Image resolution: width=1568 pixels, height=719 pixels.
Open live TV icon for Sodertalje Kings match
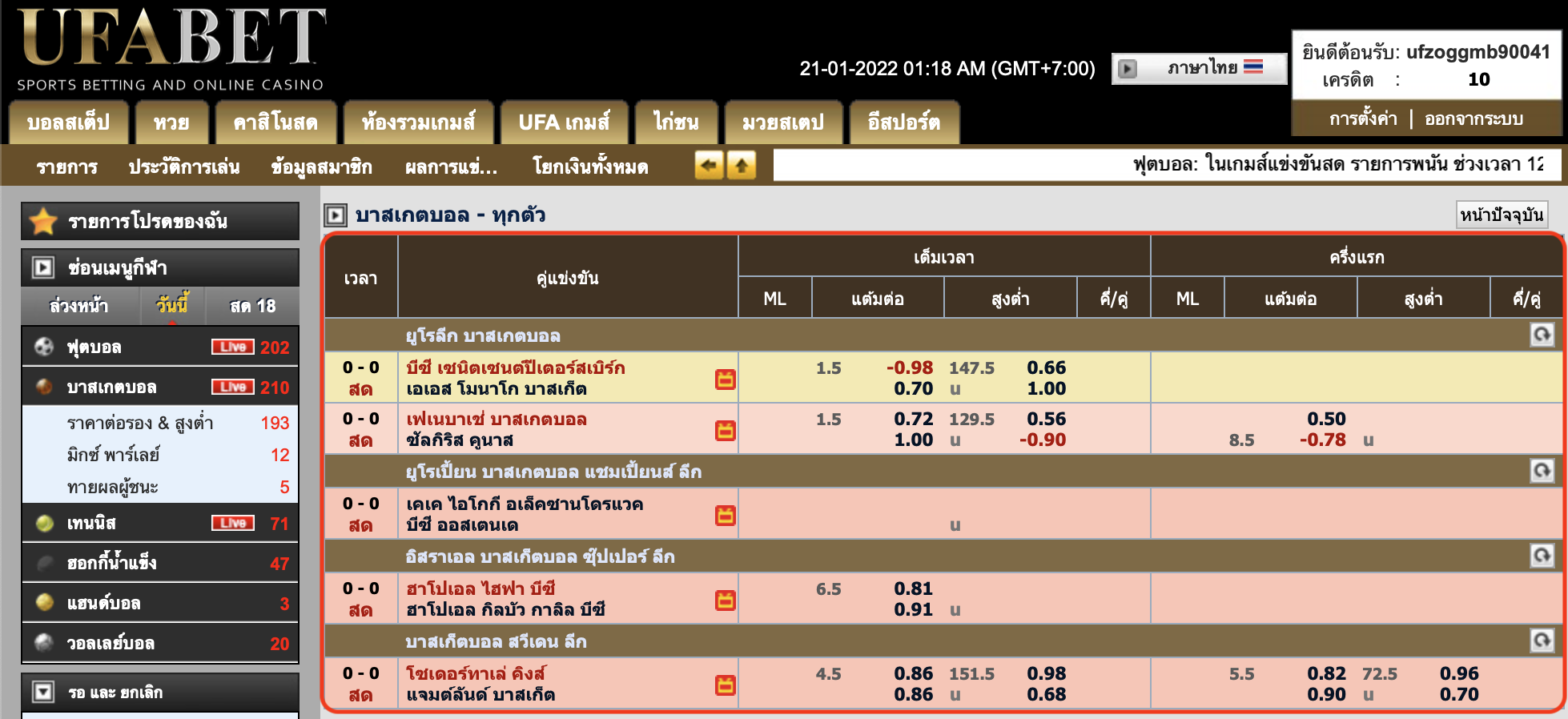pos(726,685)
